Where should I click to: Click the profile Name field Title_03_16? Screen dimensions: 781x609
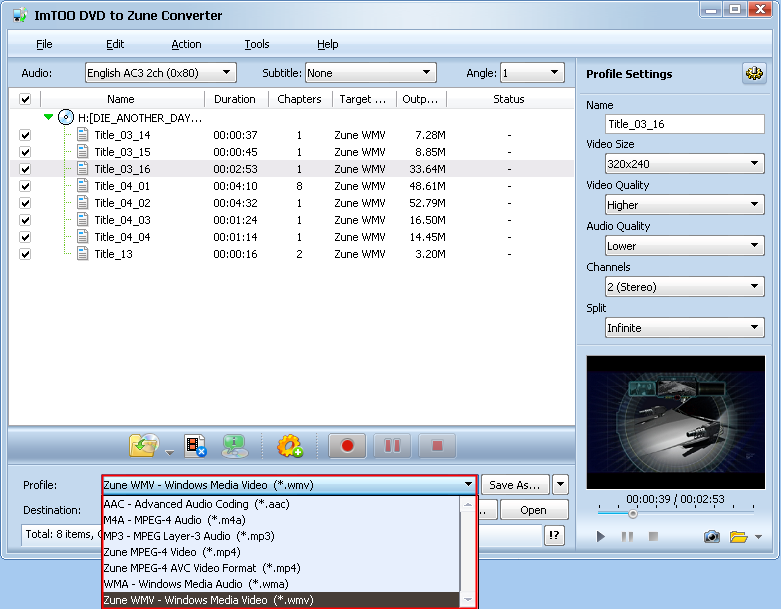[685, 124]
